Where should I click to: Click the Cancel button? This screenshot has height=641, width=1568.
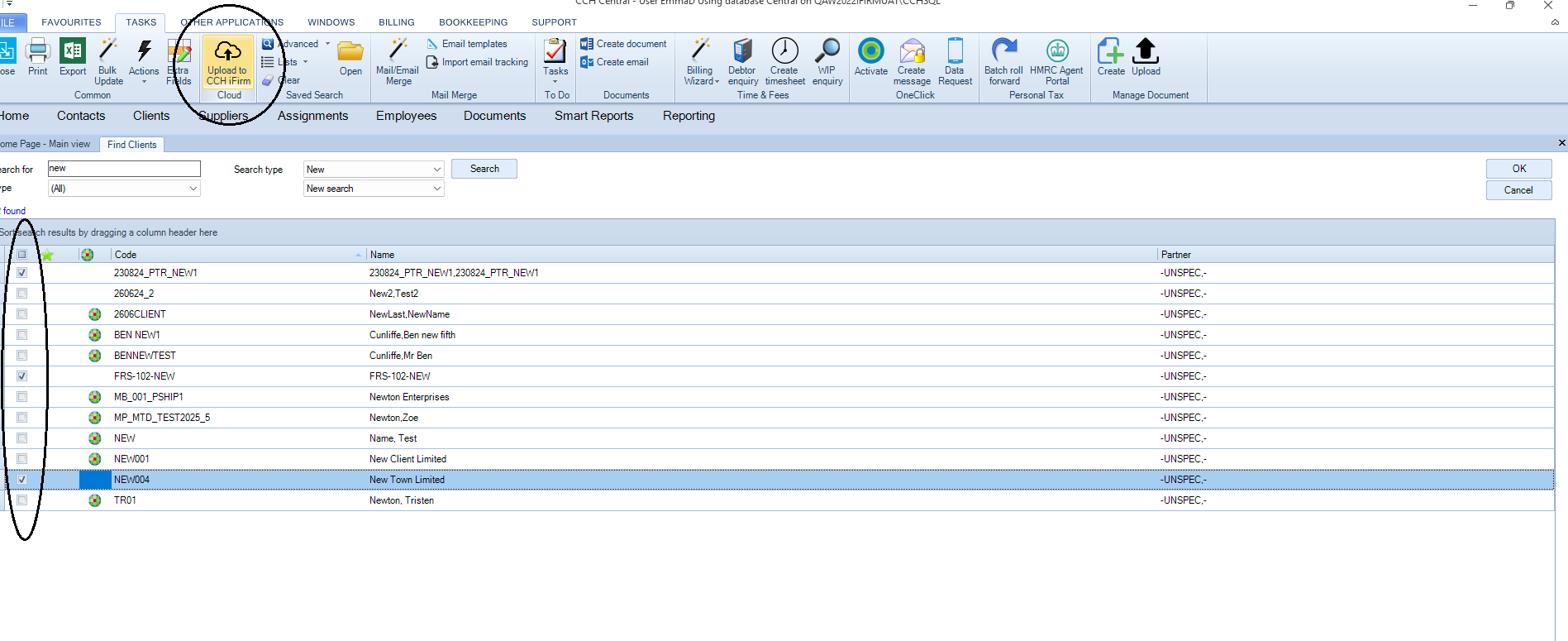pos(1518,190)
